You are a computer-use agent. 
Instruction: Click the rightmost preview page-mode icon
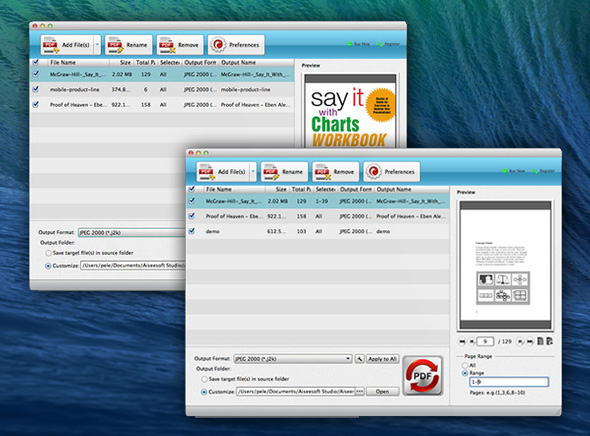click(550, 341)
